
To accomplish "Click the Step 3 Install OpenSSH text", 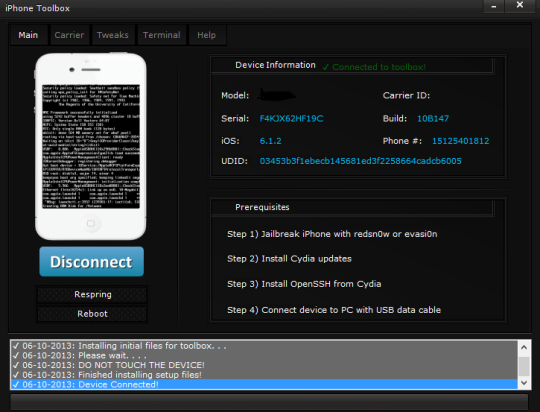I will [304, 284].
